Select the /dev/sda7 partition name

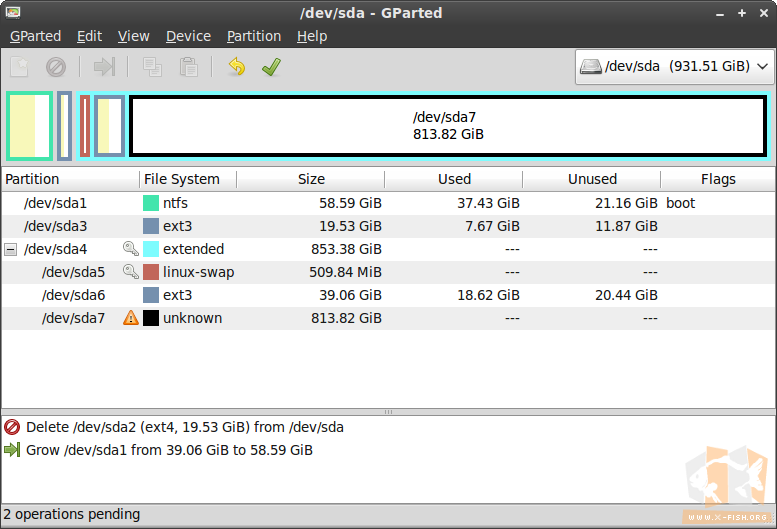(73, 317)
